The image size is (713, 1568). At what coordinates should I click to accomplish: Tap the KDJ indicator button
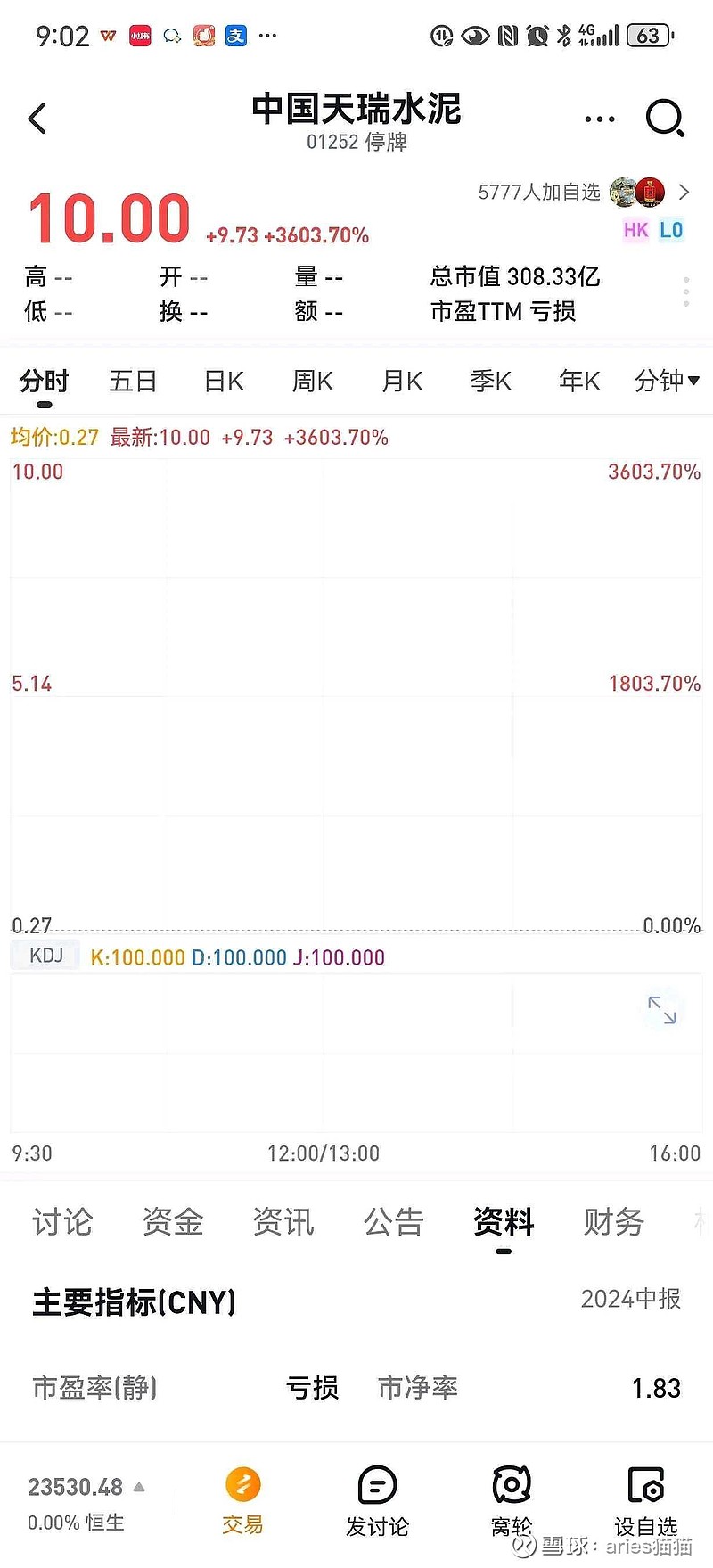pyautogui.click(x=46, y=956)
